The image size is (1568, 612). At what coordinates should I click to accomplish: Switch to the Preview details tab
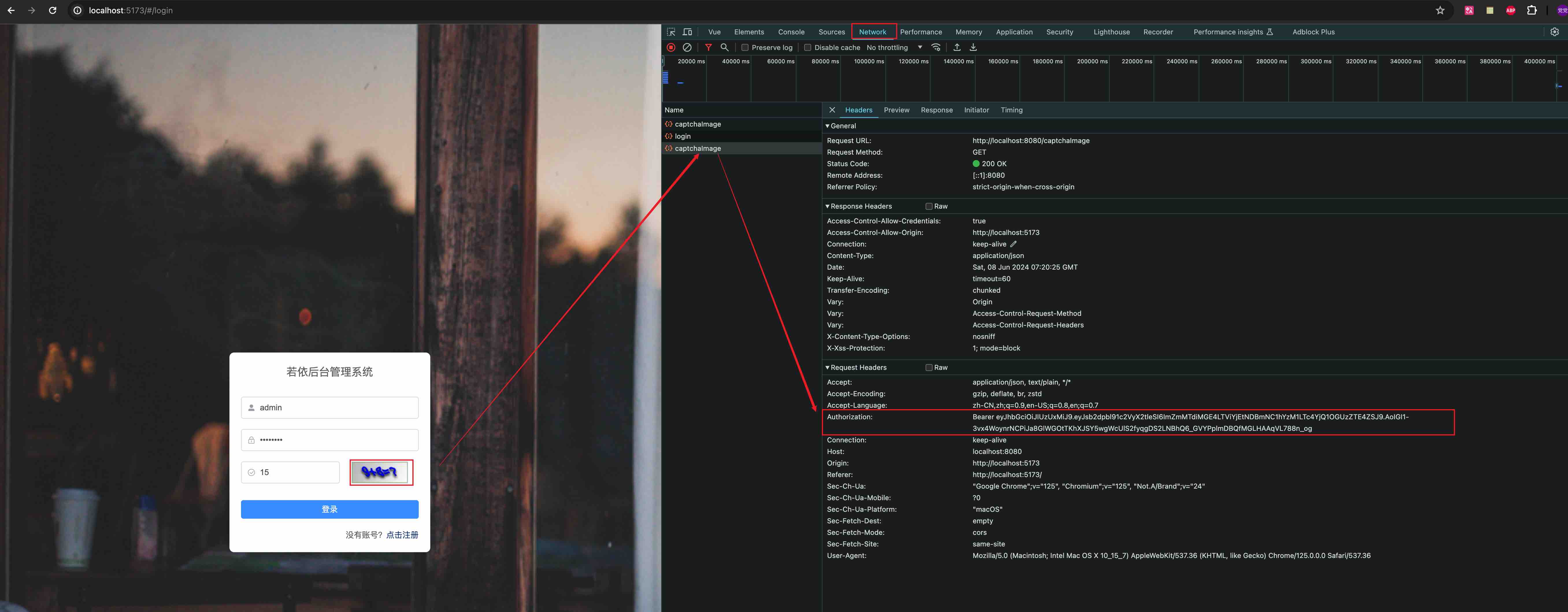[897, 110]
